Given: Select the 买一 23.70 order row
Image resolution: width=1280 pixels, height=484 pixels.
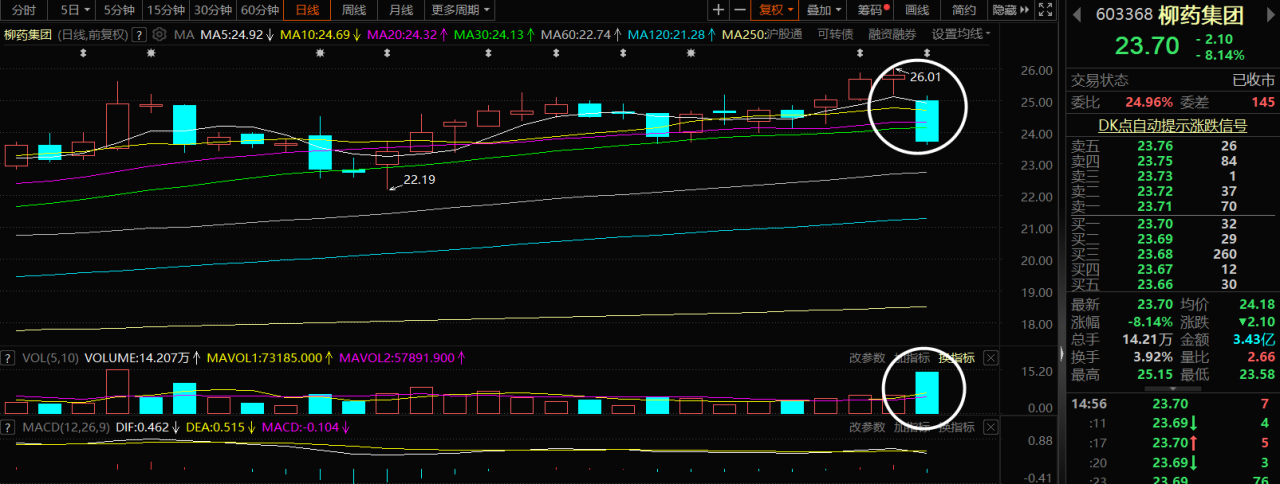Looking at the screenshot, I should (1172, 224).
